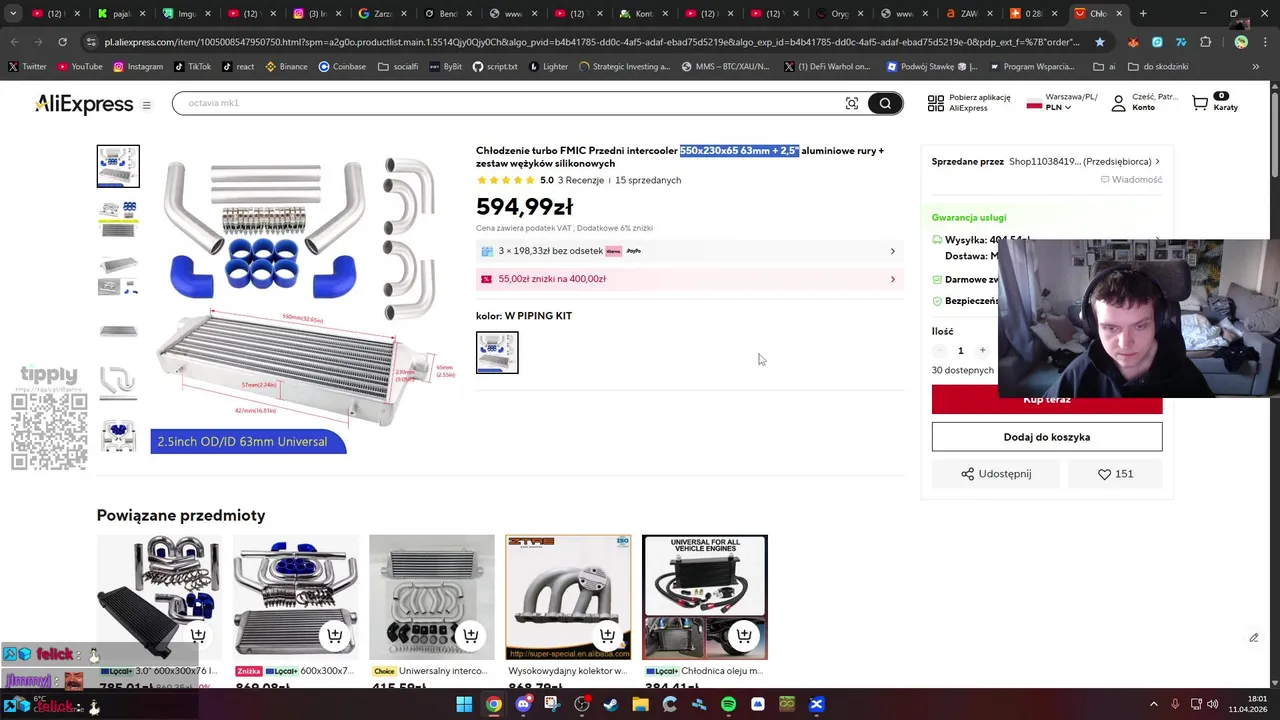Image resolution: width=1280 pixels, height=720 pixels.
Task: Click the 15 sprzedanych text
Action: 648,181
